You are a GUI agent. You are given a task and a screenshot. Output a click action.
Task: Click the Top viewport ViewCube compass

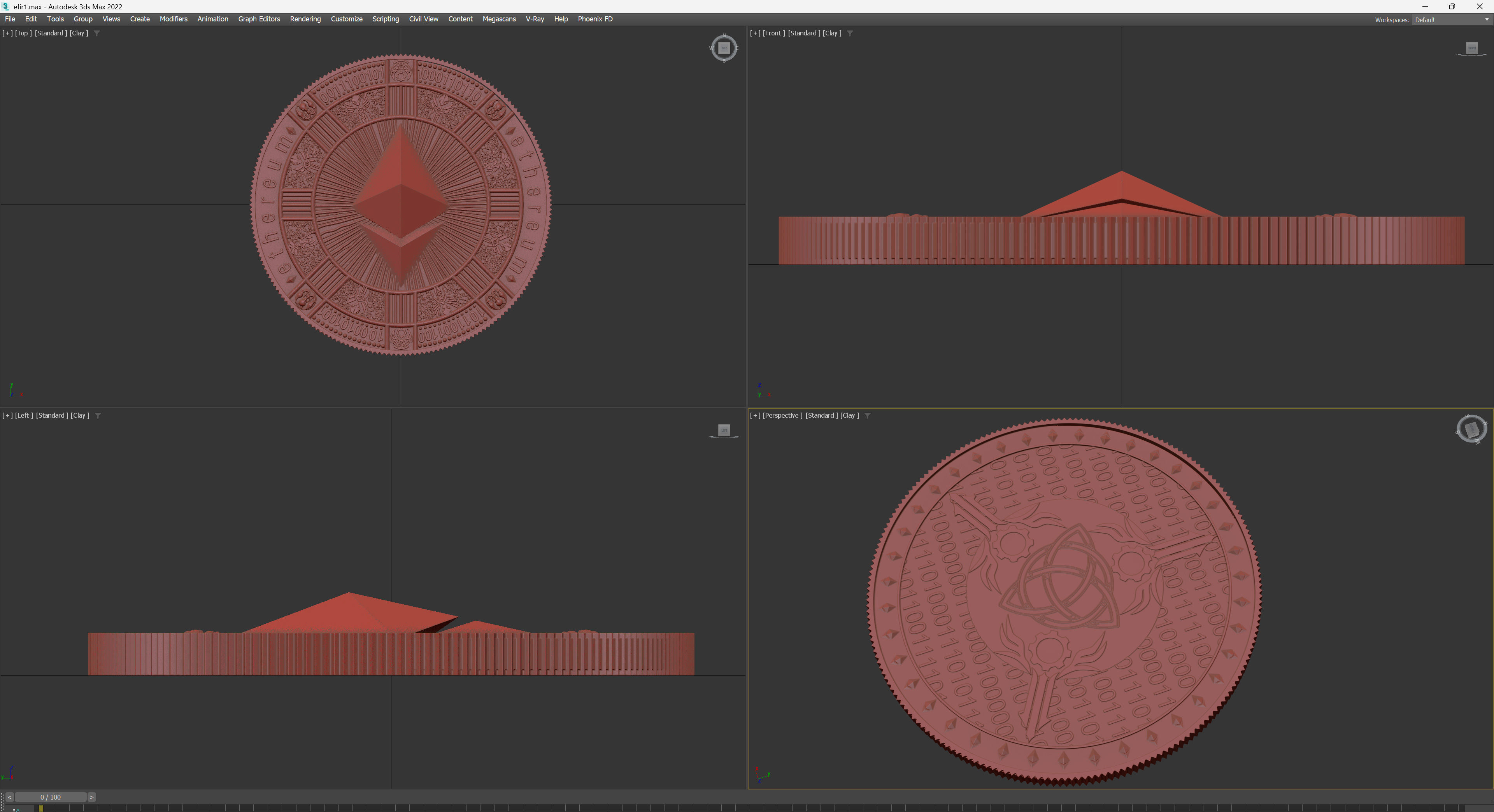723,48
